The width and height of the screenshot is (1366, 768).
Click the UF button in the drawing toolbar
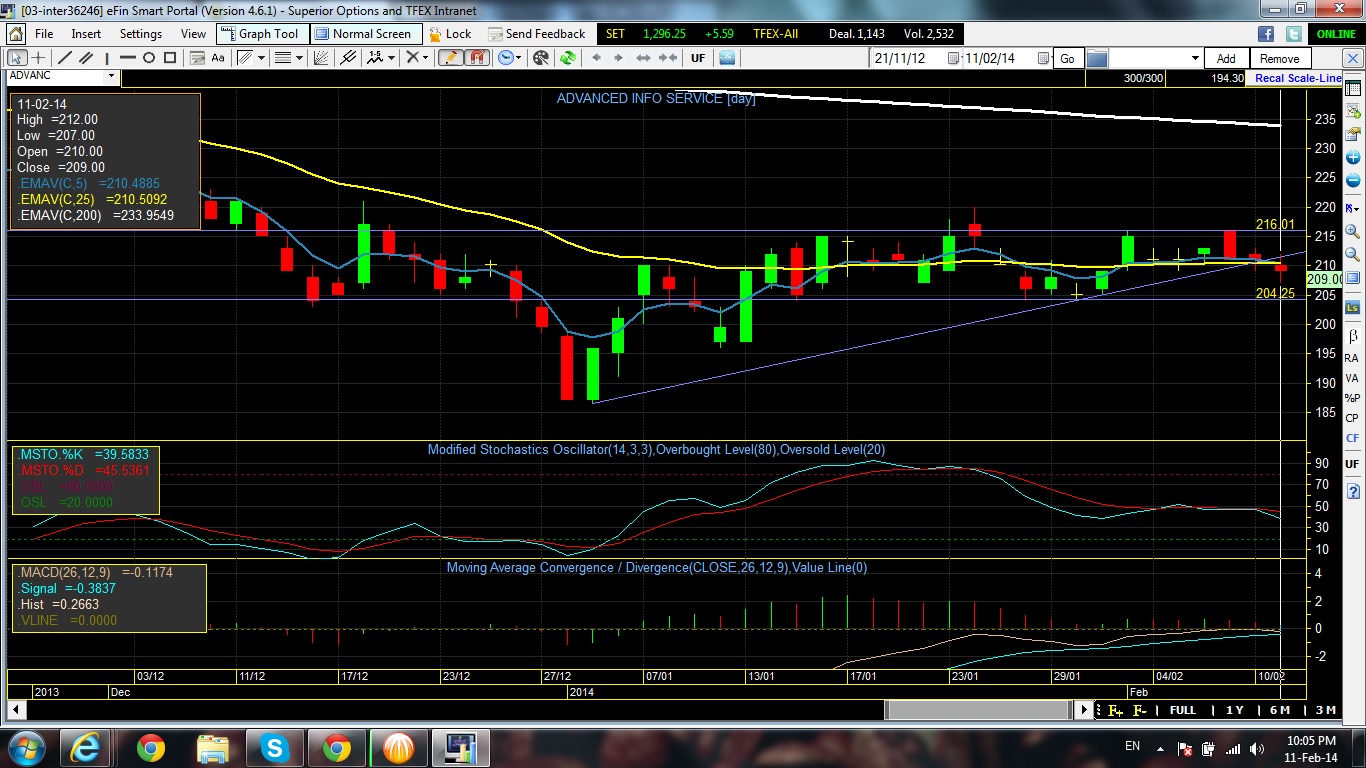[698, 58]
